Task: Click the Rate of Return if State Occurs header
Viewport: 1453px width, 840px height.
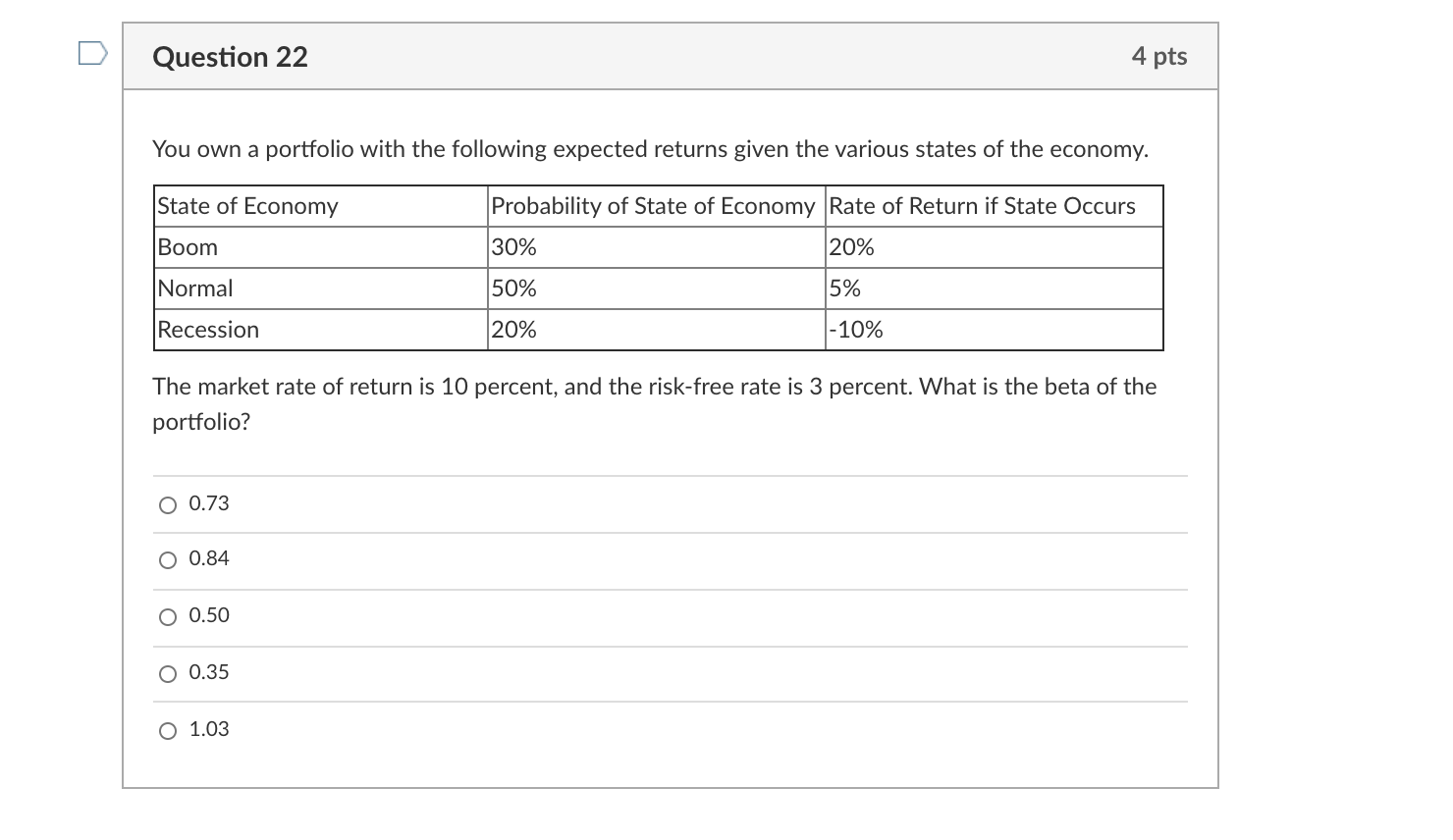Action: pos(982,206)
